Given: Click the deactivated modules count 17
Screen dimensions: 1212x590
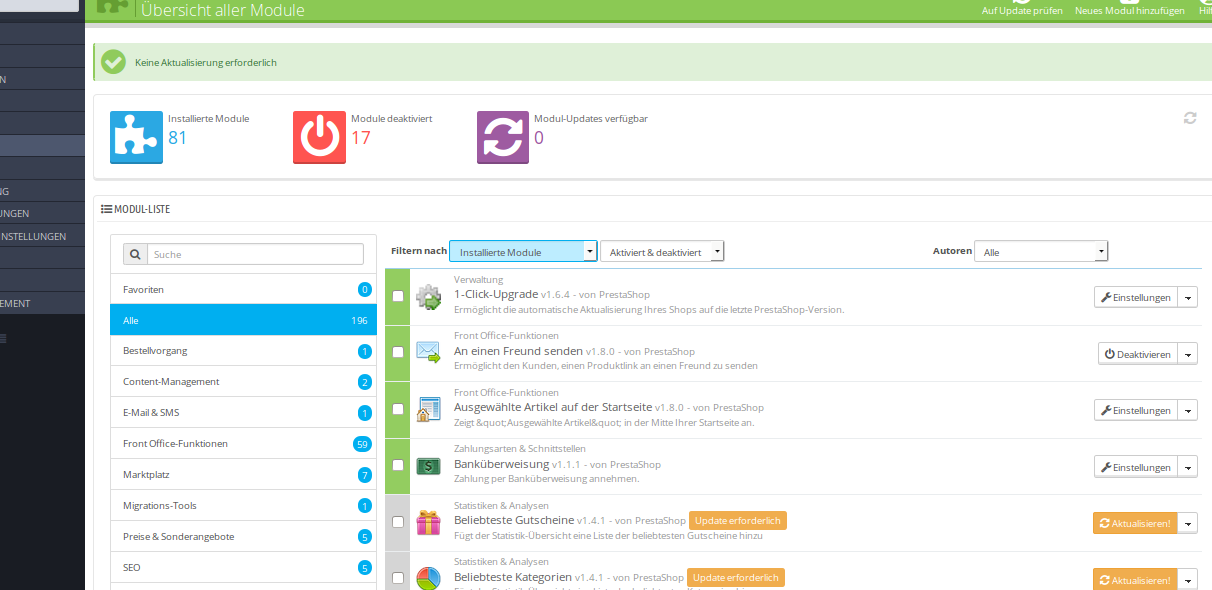Looking at the screenshot, I should tap(361, 137).
